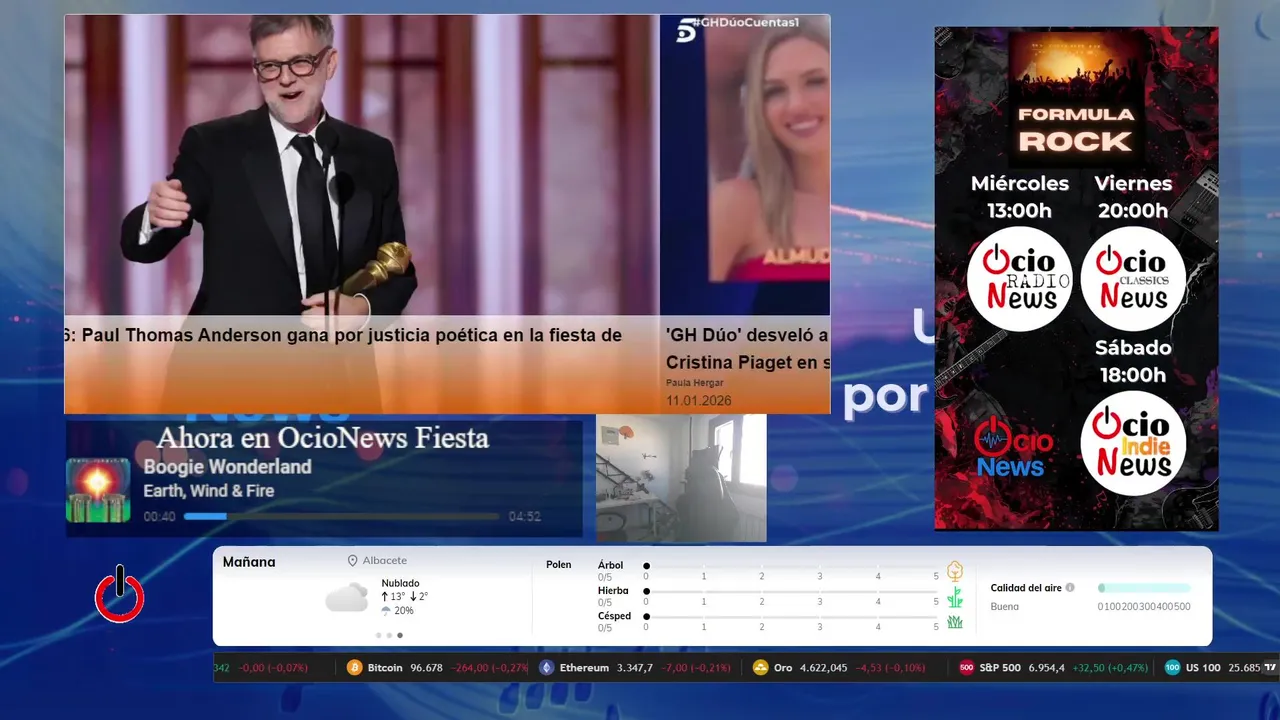
Task: Click the 'Mañana' forecast heading
Action: coord(249,562)
